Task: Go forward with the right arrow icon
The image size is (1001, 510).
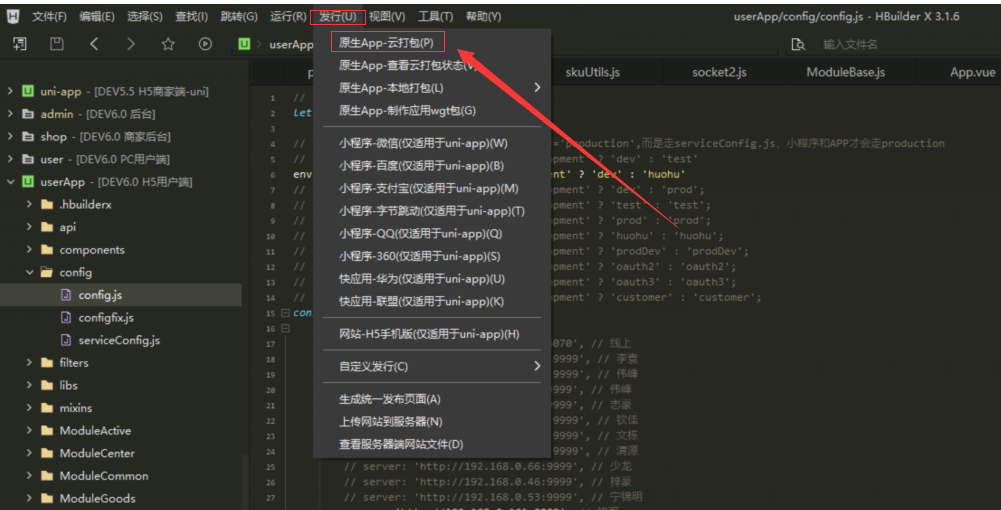Action: (x=131, y=44)
